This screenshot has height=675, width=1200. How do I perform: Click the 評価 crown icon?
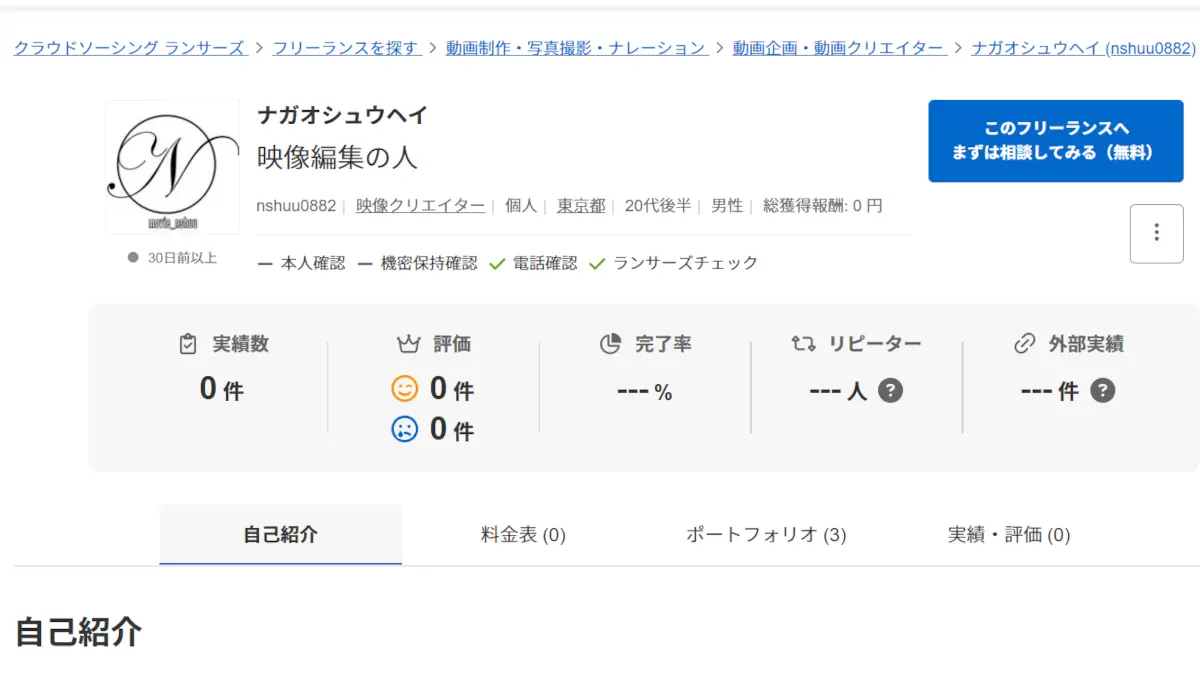pyautogui.click(x=407, y=344)
